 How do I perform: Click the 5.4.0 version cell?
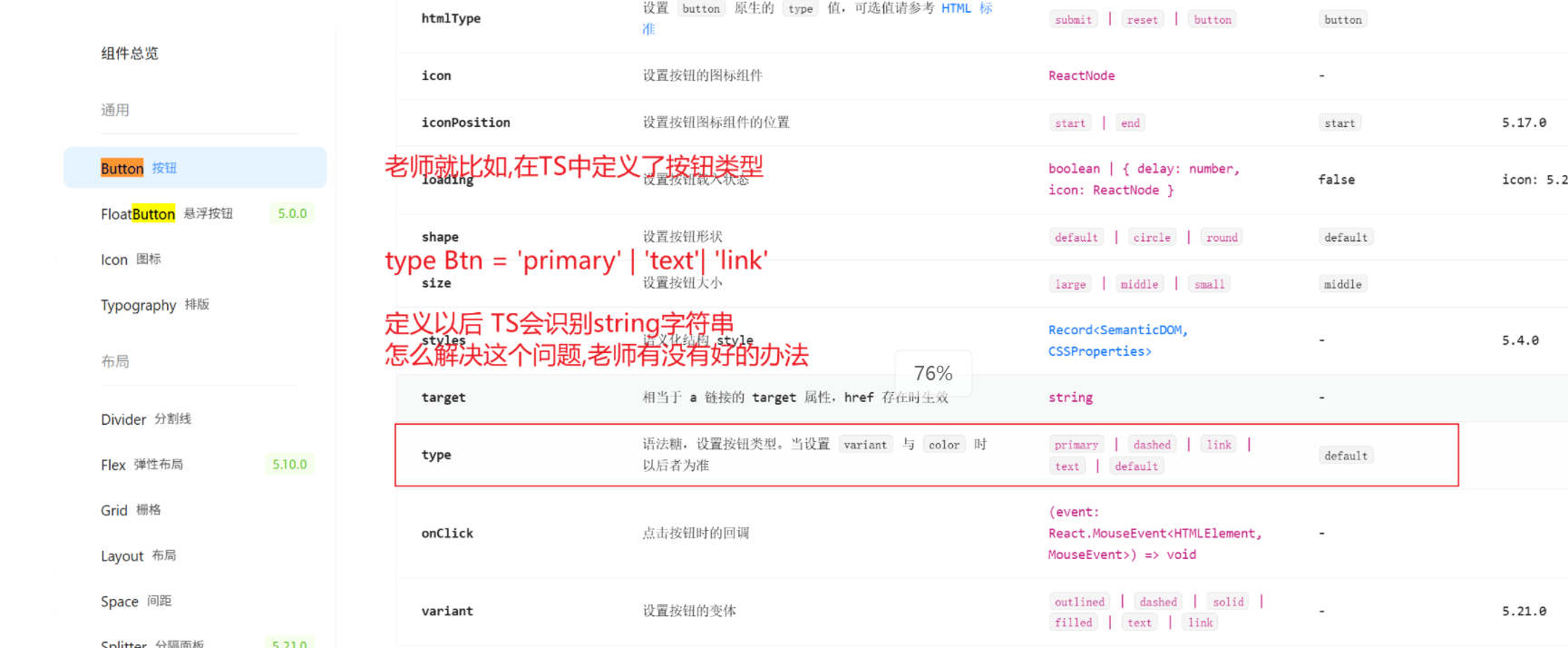click(1520, 340)
